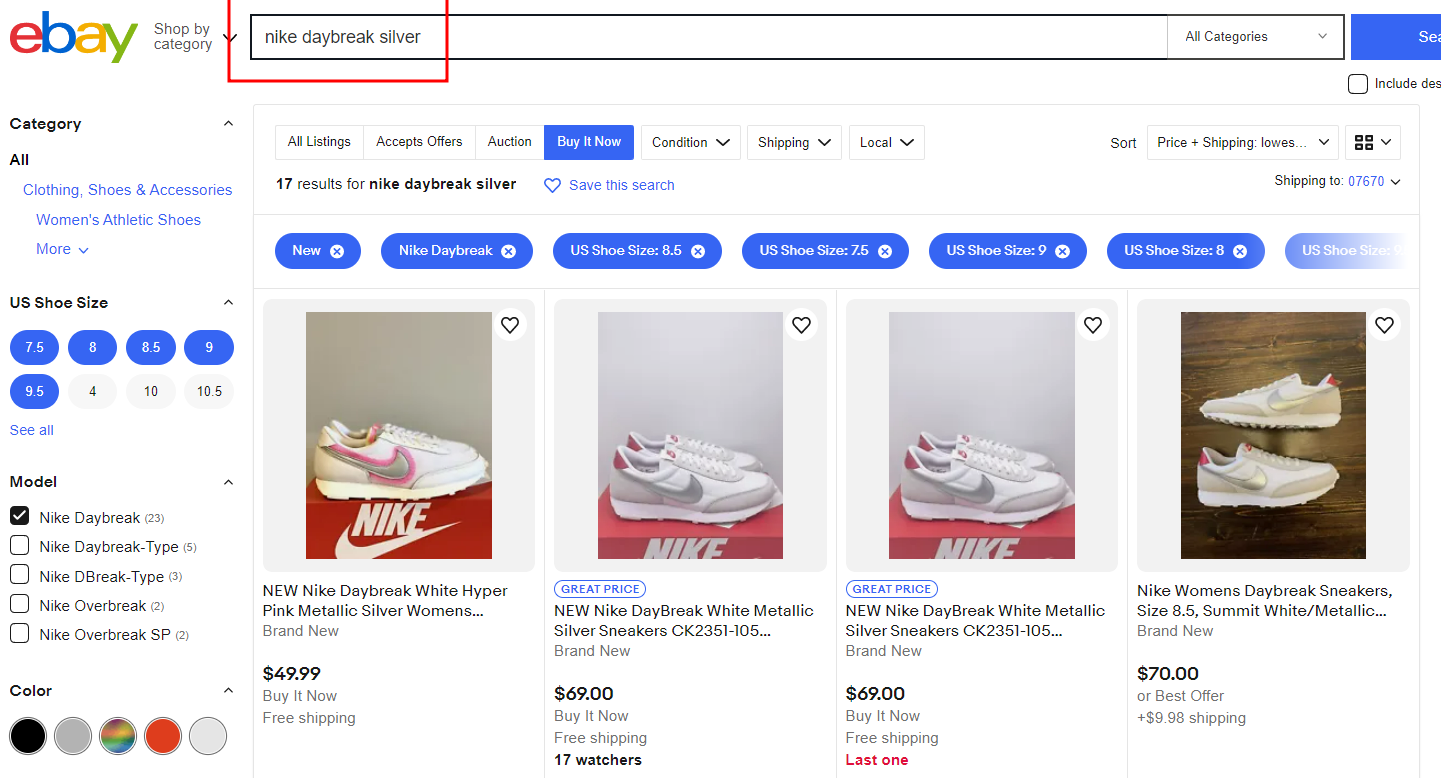This screenshot has width=1441, height=778.
Task: Open the Condition filter dropdown
Action: coord(691,142)
